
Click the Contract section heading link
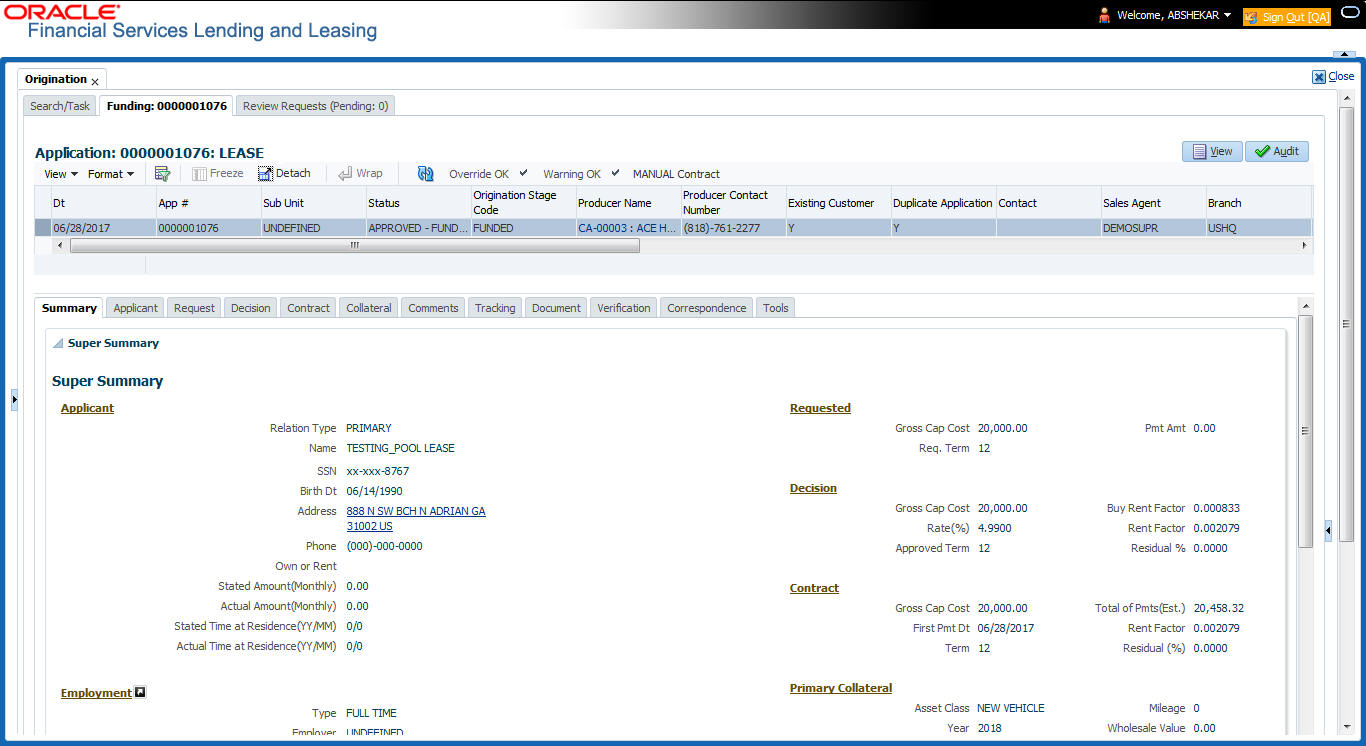point(814,588)
